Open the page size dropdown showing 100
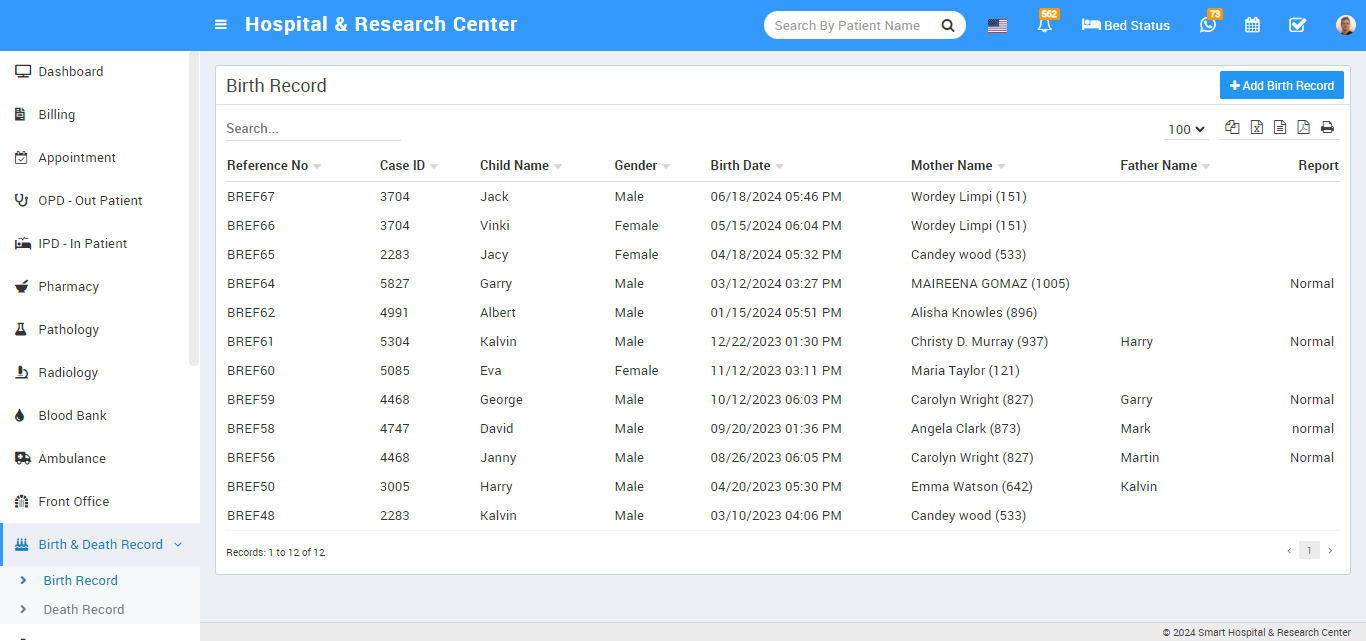 click(x=1186, y=129)
